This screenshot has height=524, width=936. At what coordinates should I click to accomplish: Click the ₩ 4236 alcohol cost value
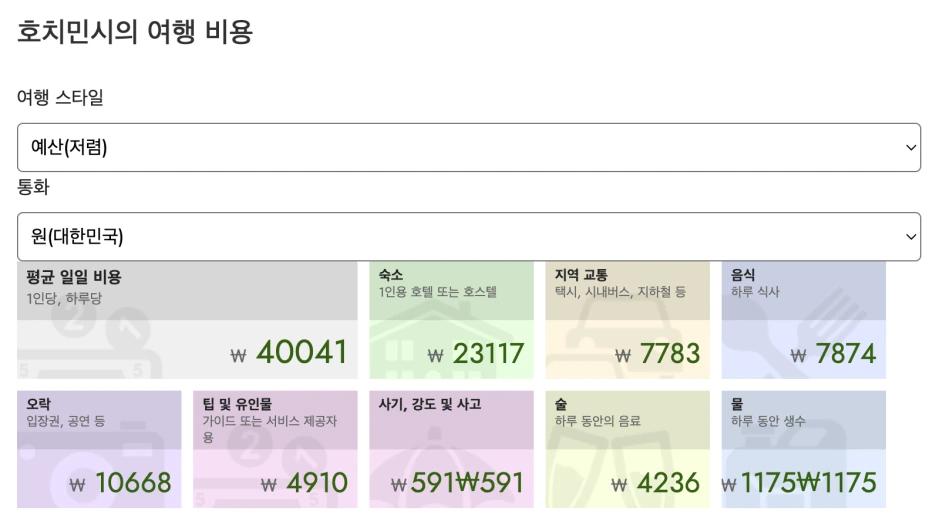coord(655,483)
